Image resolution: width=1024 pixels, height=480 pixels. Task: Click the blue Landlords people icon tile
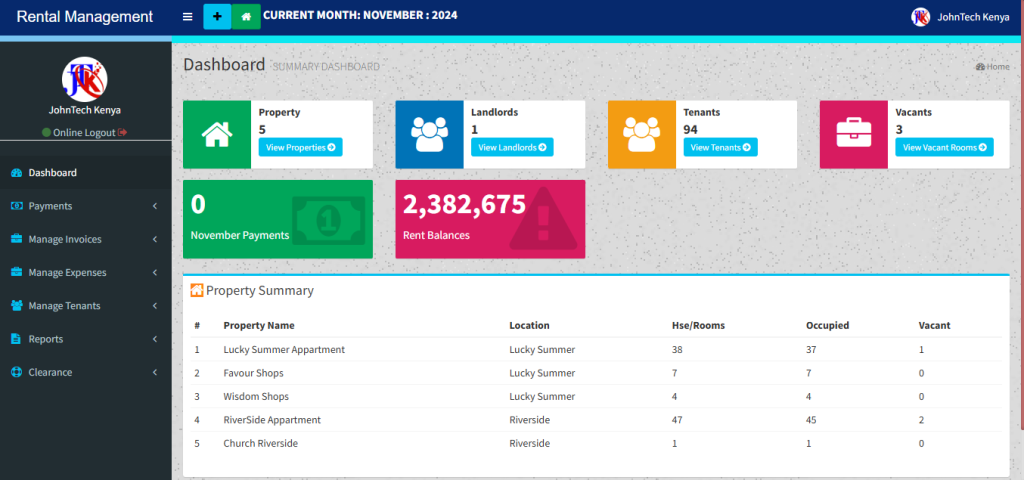click(x=429, y=134)
